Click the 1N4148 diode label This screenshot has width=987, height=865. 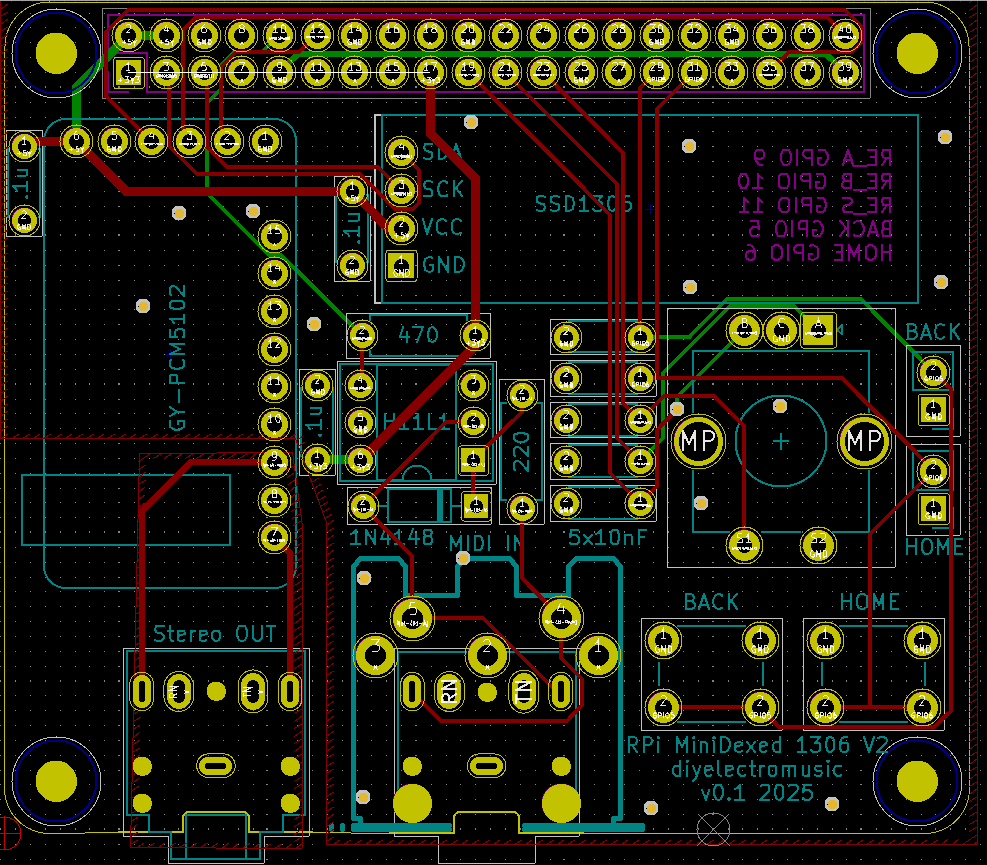coord(392,538)
